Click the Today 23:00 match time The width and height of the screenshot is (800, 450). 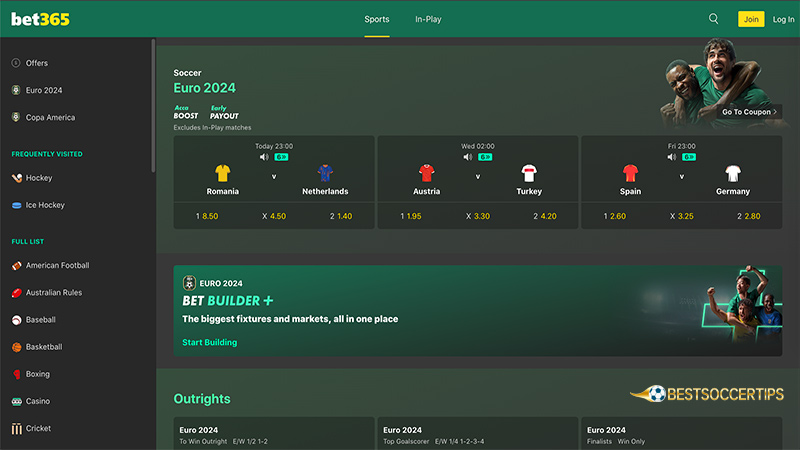pyautogui.click(x=274, y=146)
